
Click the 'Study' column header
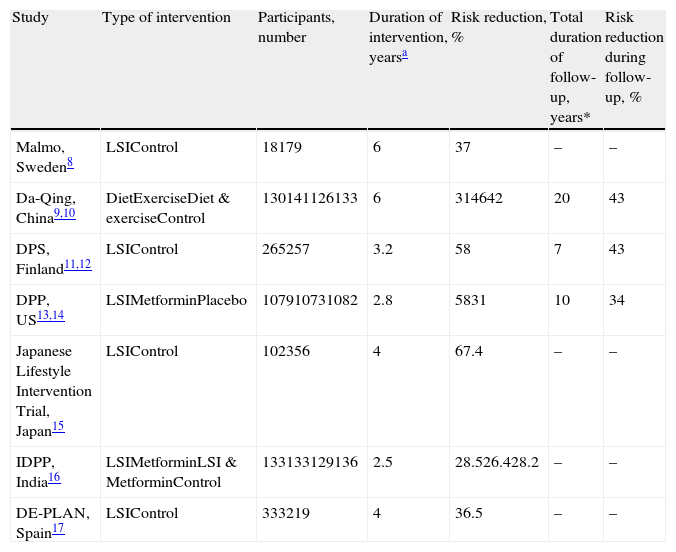[31, 18]
